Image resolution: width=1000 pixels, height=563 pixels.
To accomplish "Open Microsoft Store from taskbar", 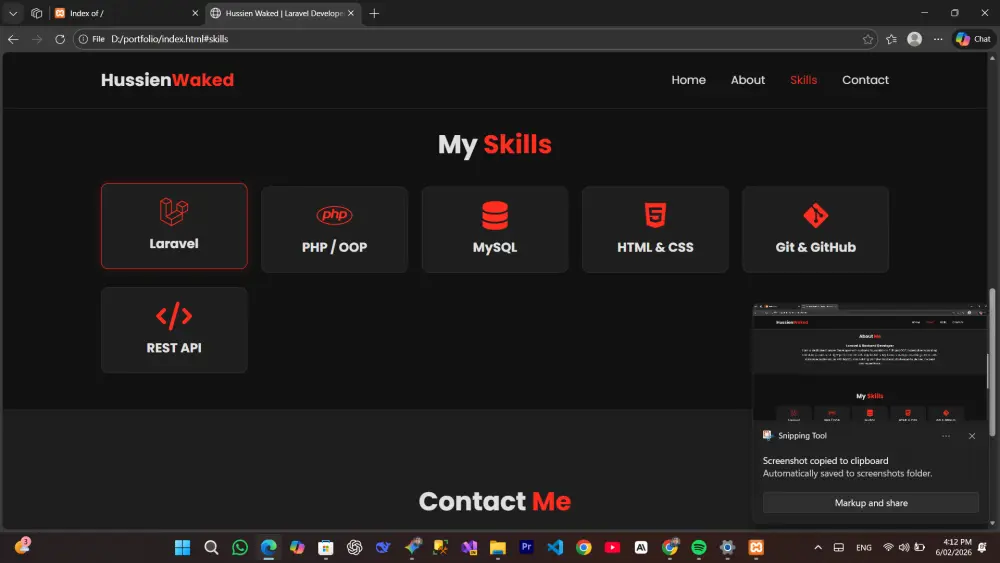I will tap(326, 547).
